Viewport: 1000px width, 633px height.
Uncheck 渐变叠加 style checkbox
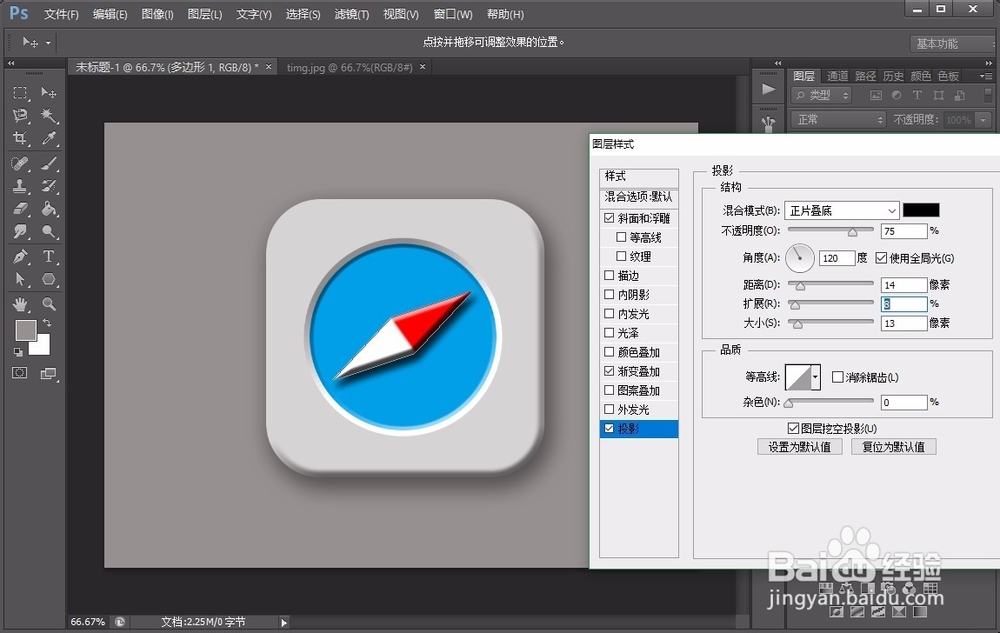point(609,371)
